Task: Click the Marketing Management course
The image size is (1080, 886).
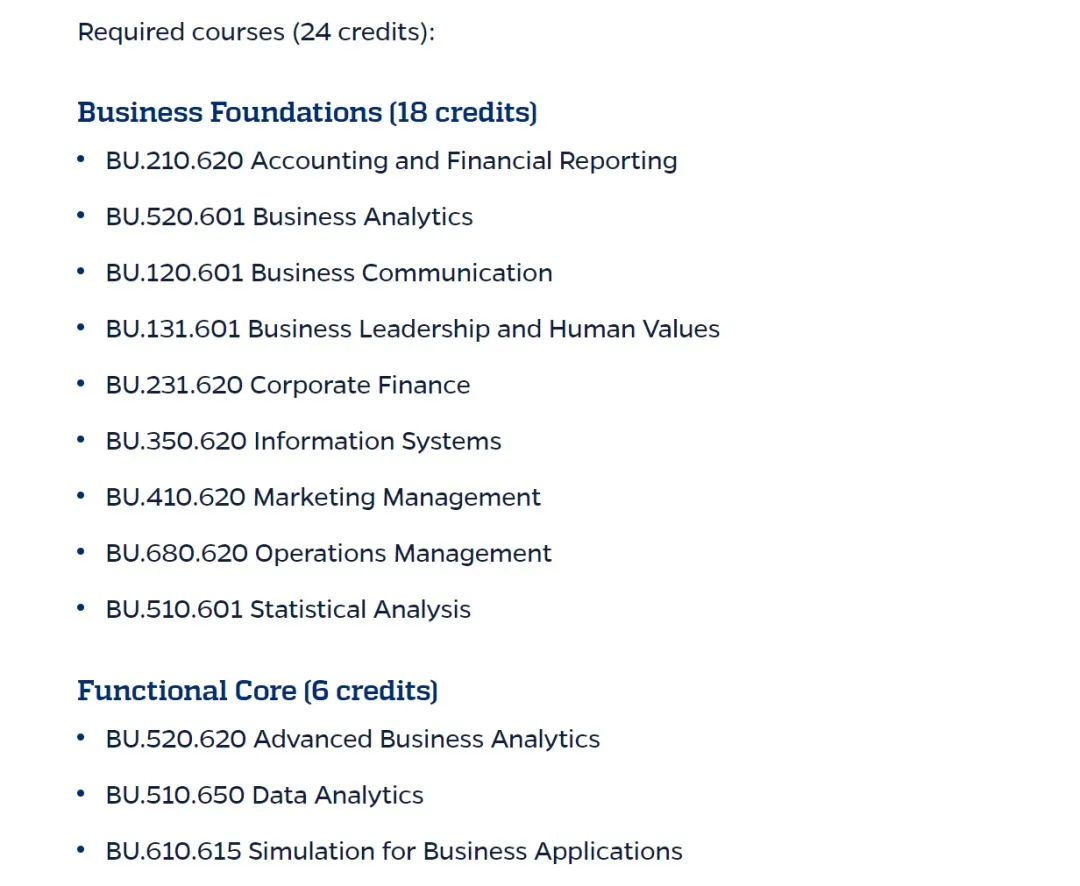Action: pos(323,497)
